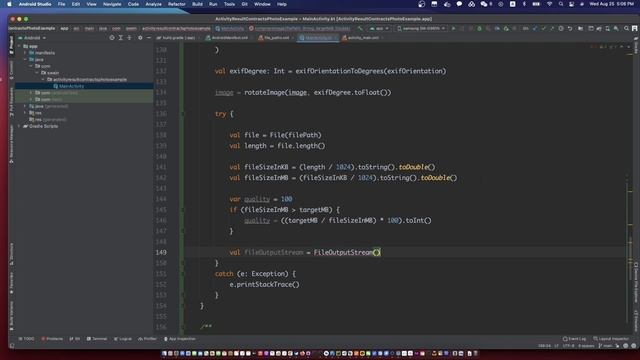Switch to the build.gradle (:app) tab
This screenshot has width=640, height=360.
(178, 38)
